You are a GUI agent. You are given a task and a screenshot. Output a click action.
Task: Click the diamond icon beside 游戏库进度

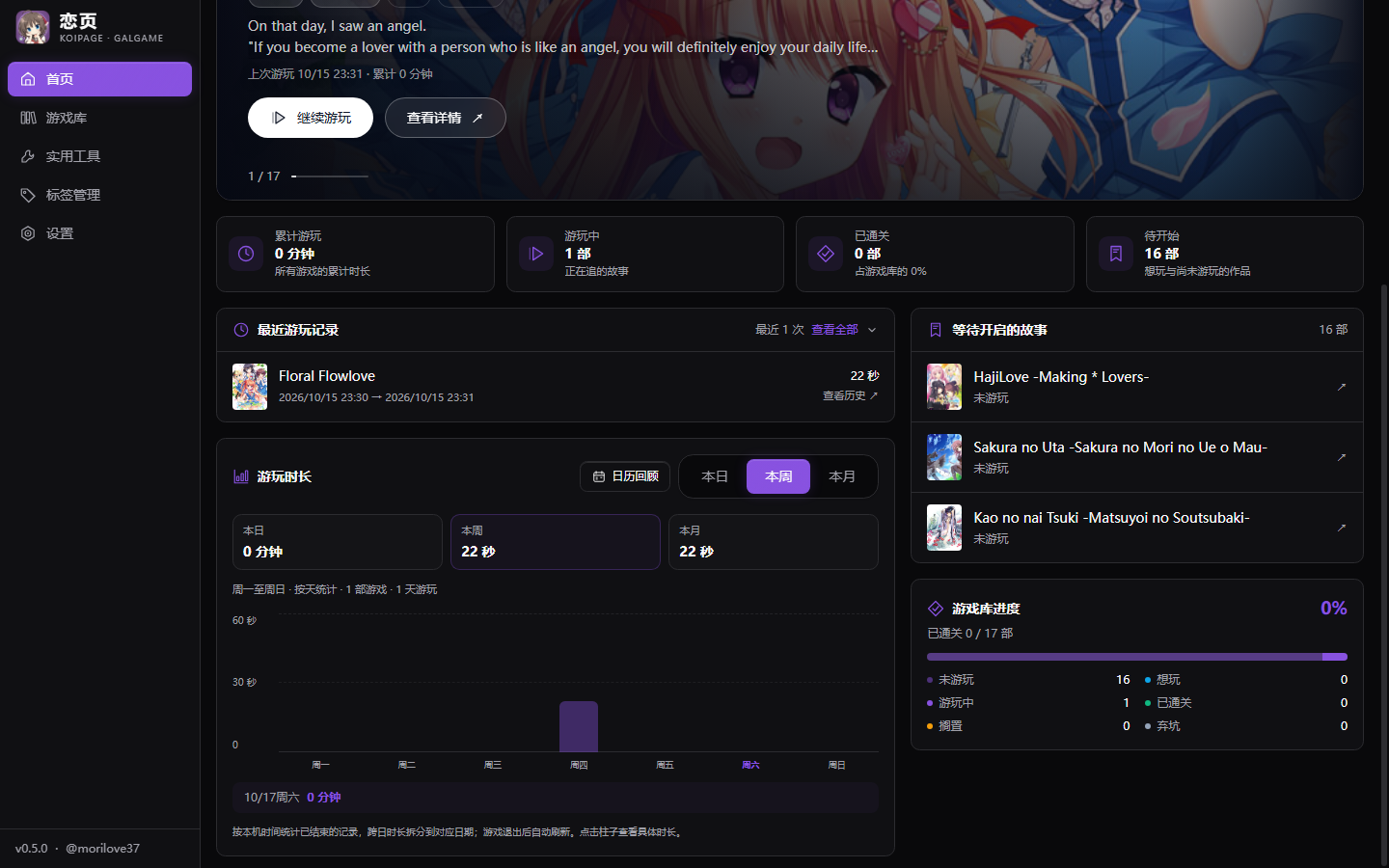pos(936,609)
